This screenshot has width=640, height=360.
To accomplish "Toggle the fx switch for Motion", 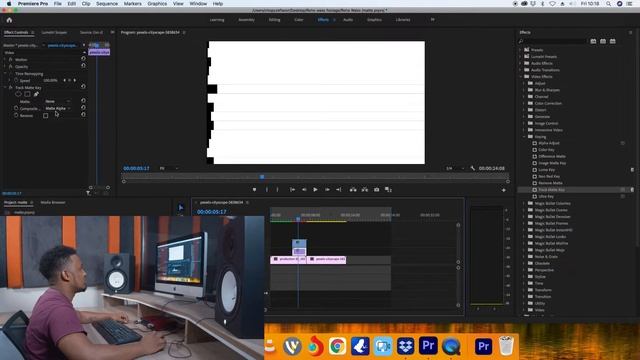I will pyautogui.click(x=11, y=60).
